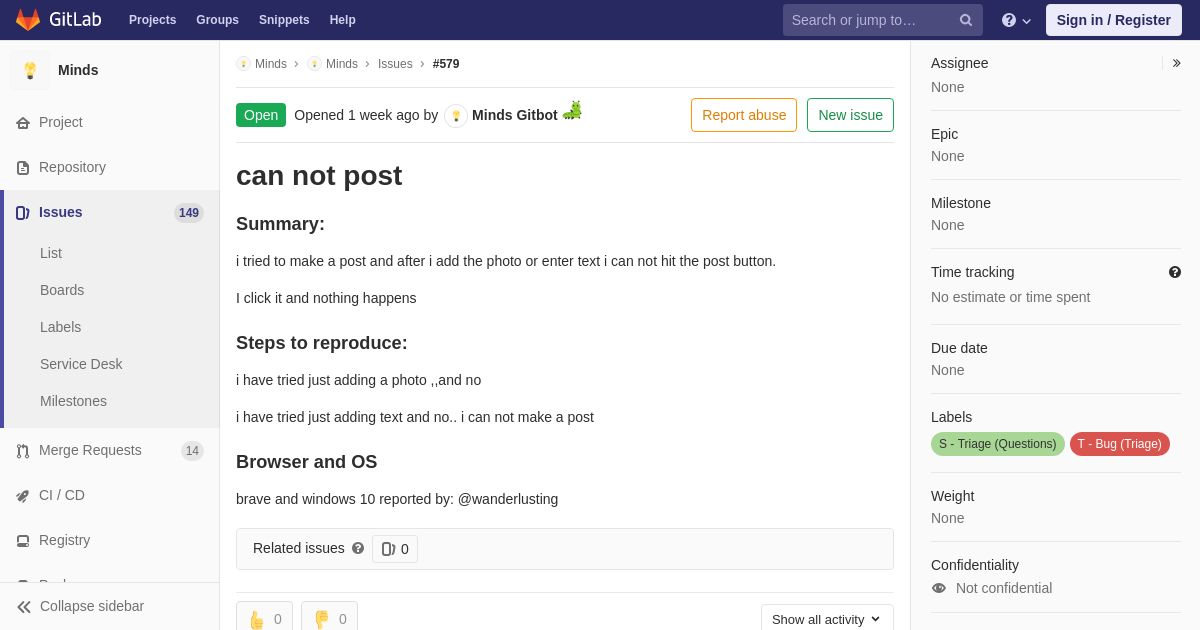Click the Issues sidebar label

click(61, 212)
